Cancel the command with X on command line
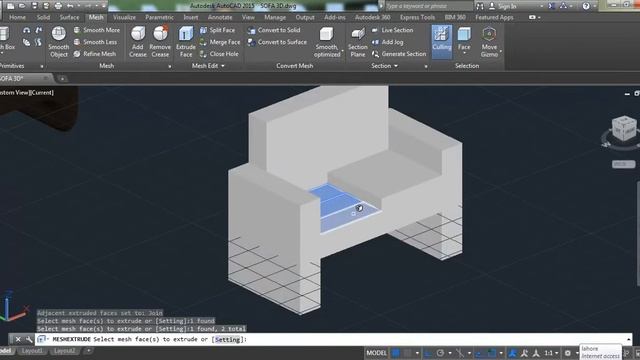The image size is (640, 360). (x=18, y=339)
